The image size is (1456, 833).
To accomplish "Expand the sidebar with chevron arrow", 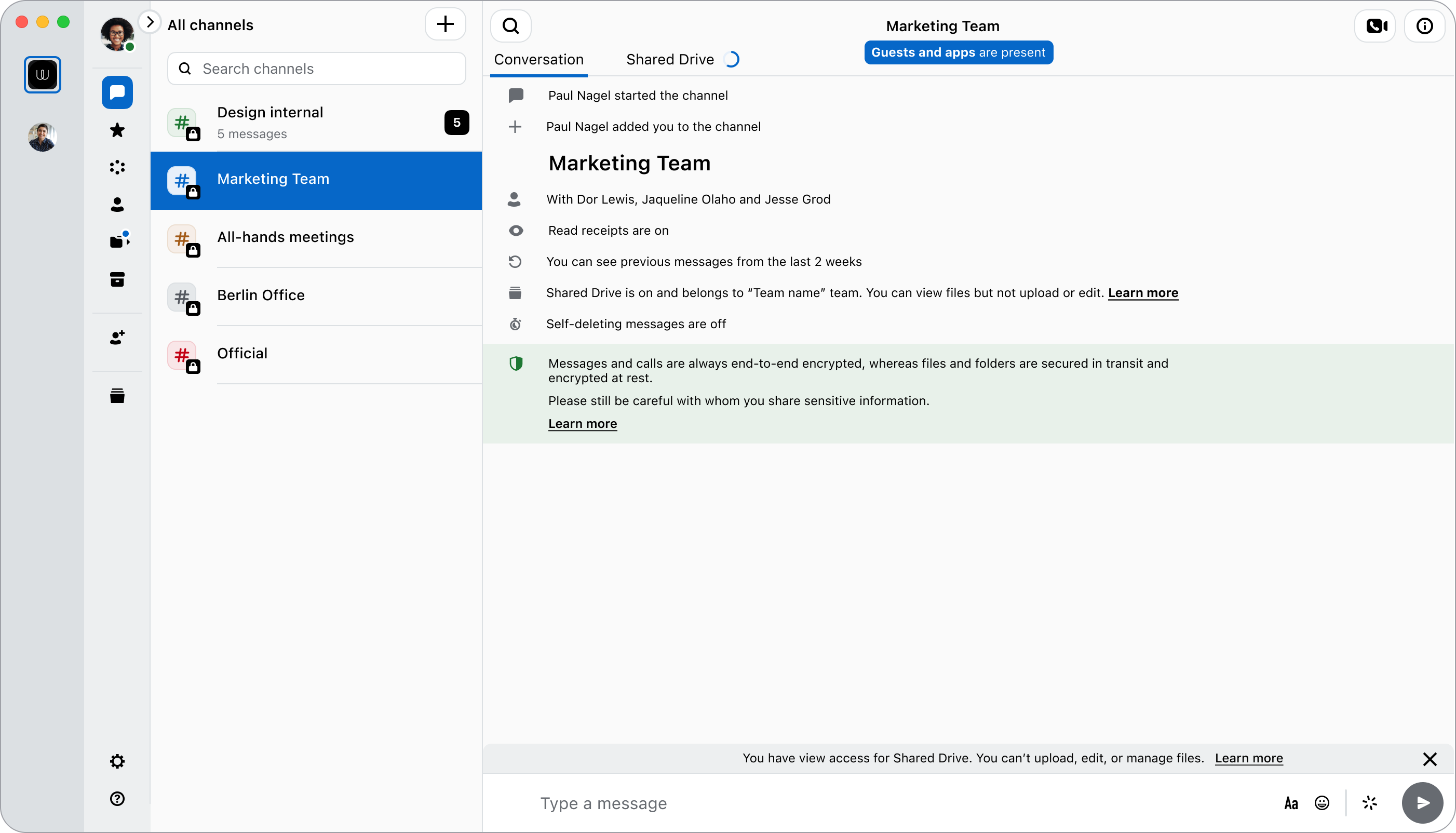I will (150, 22).
